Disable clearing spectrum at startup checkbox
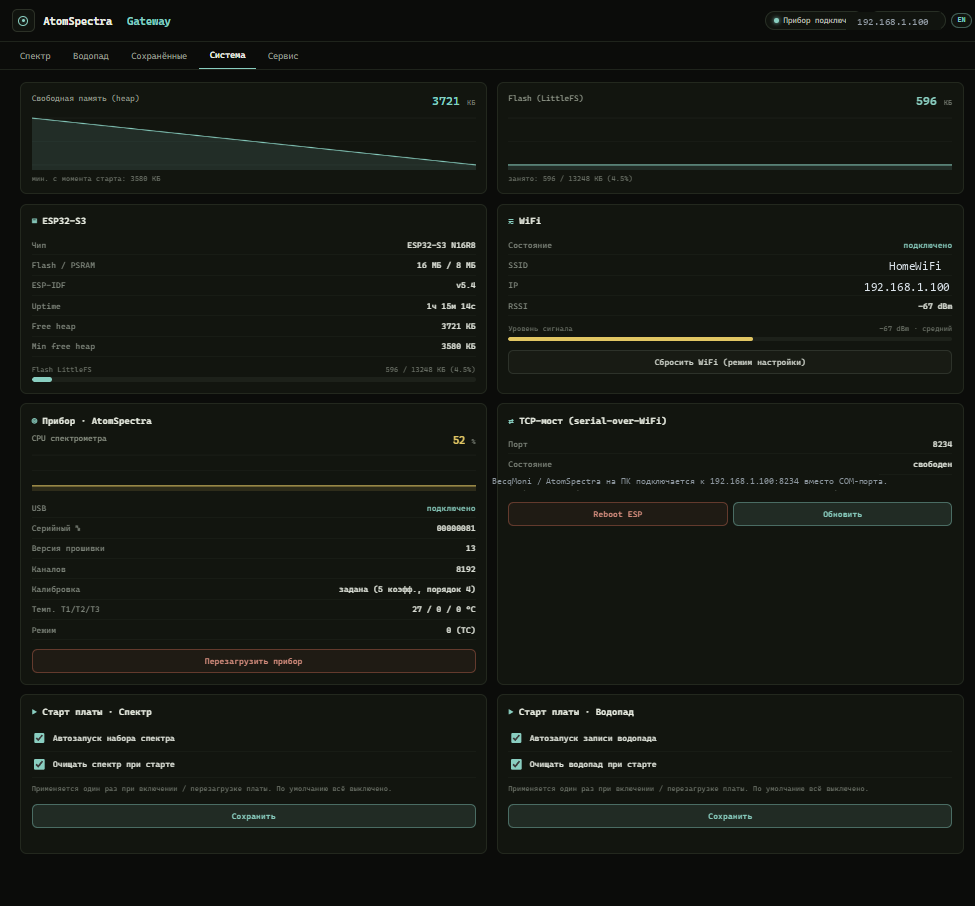Screen dimensions: 975x906 [39, 764]
